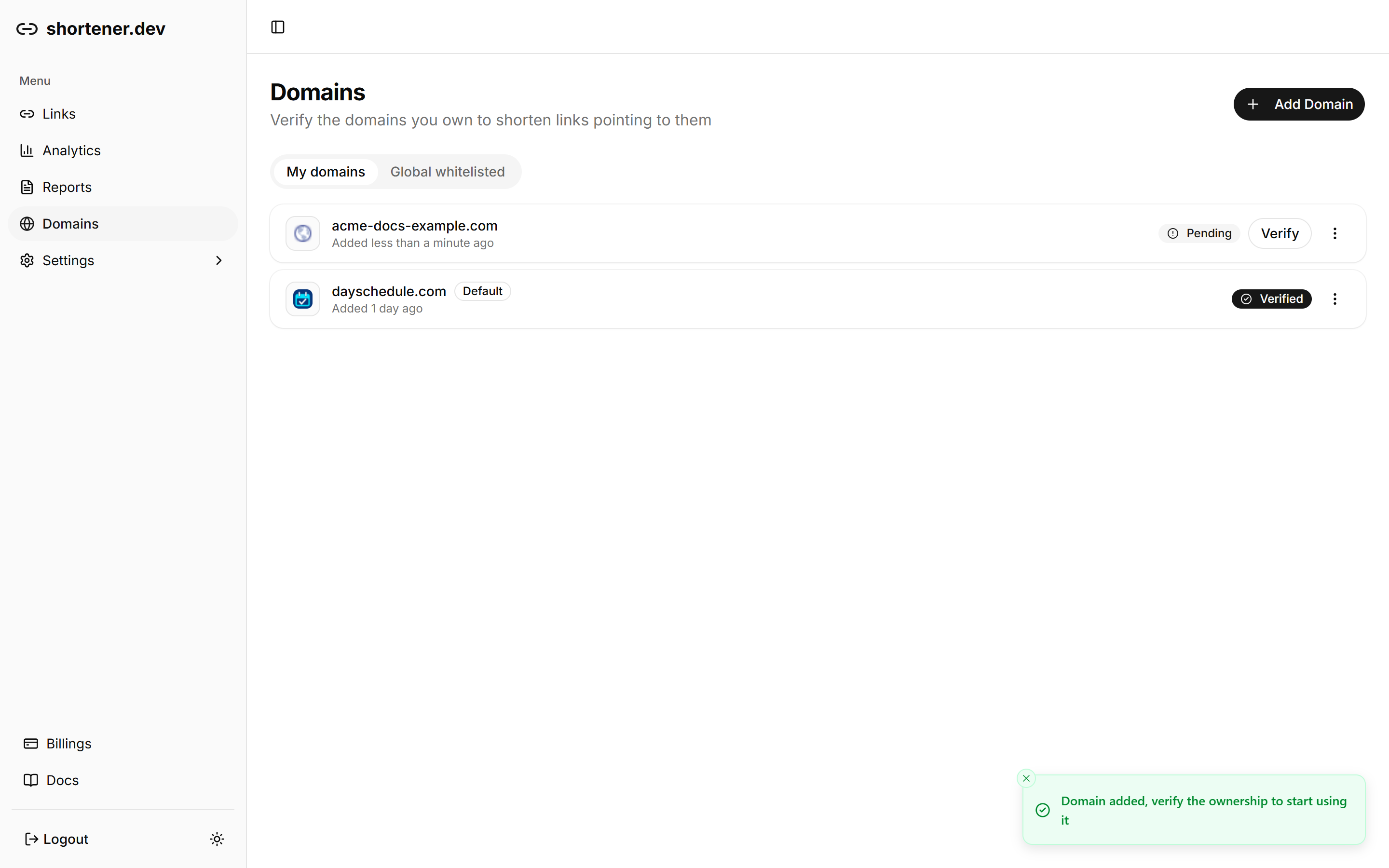Click the shortener.dev logo link icon

pos(27,29)
